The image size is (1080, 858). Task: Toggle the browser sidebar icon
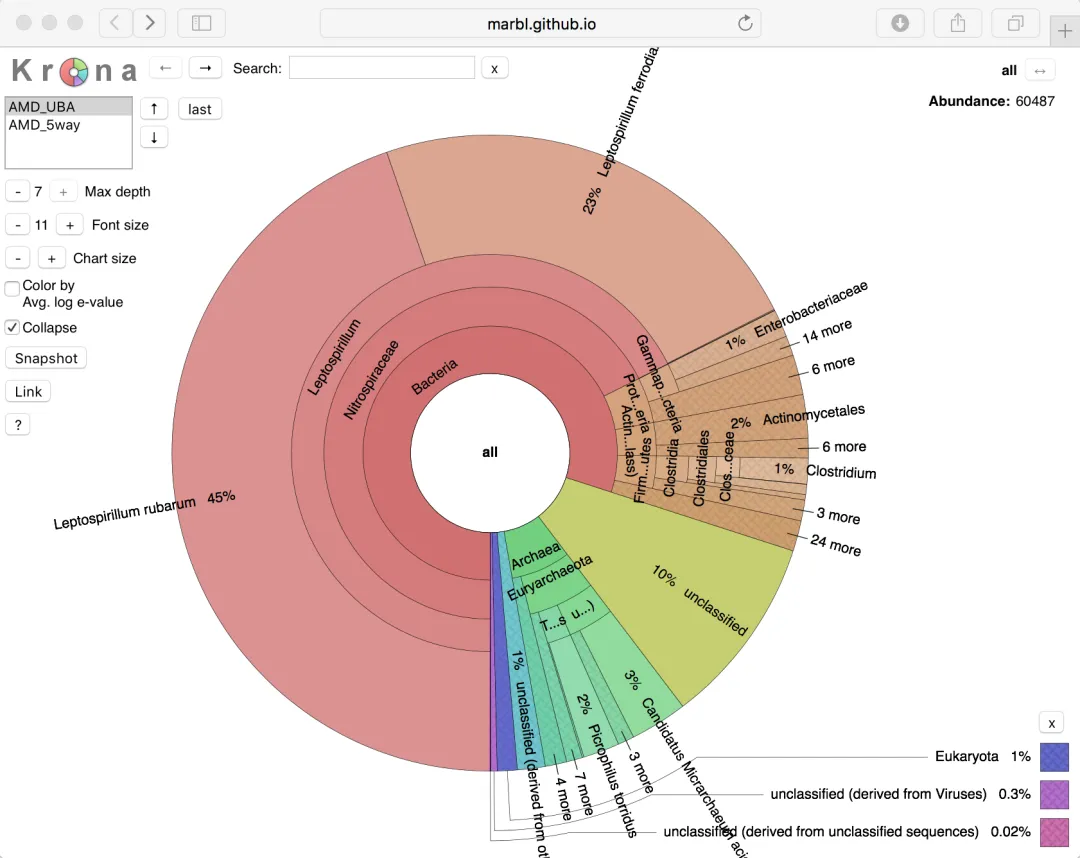201,23
